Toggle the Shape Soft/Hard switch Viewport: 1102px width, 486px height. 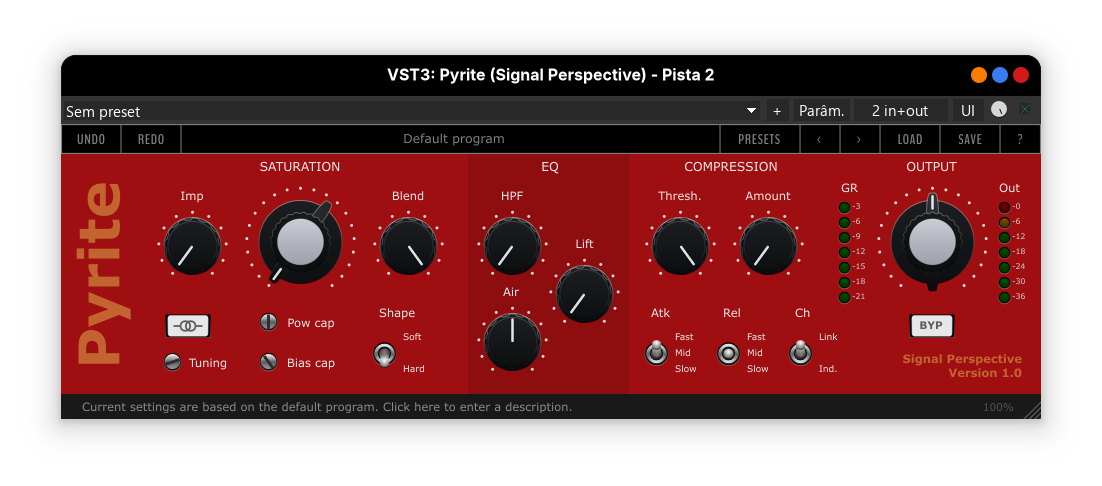pyautogui.click(x=383, y=353)
